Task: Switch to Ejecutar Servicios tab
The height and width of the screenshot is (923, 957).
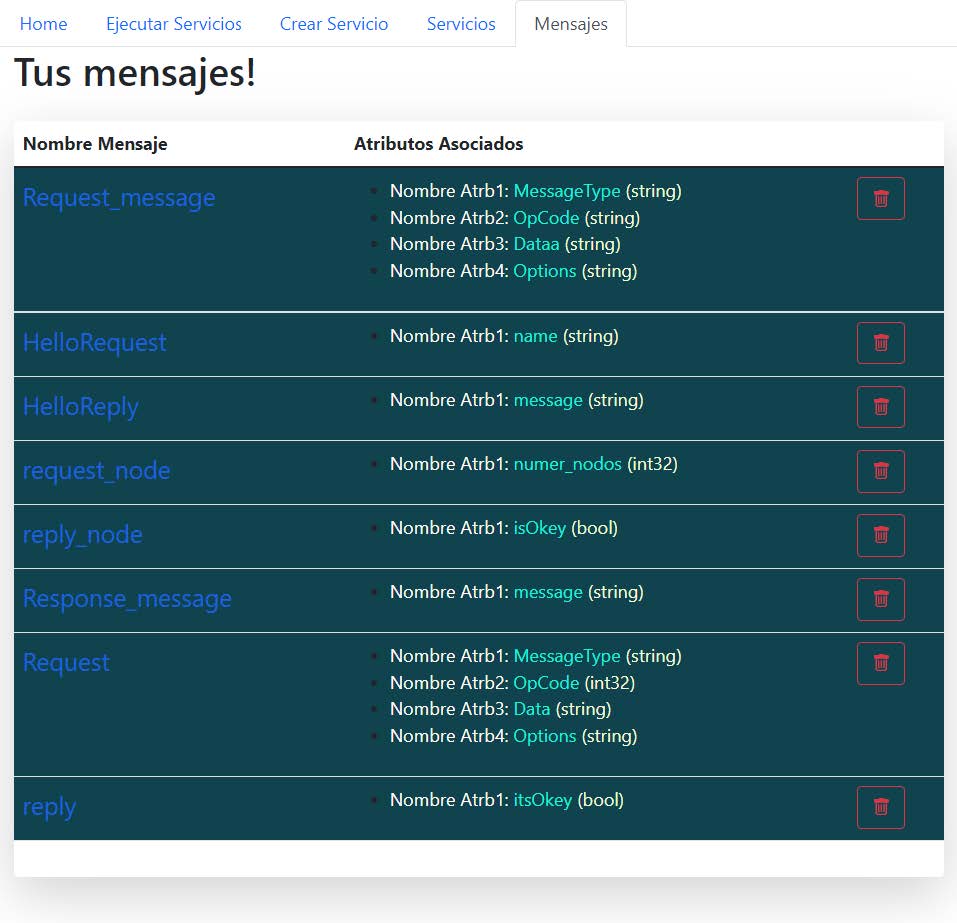Action: pos(174,24)
